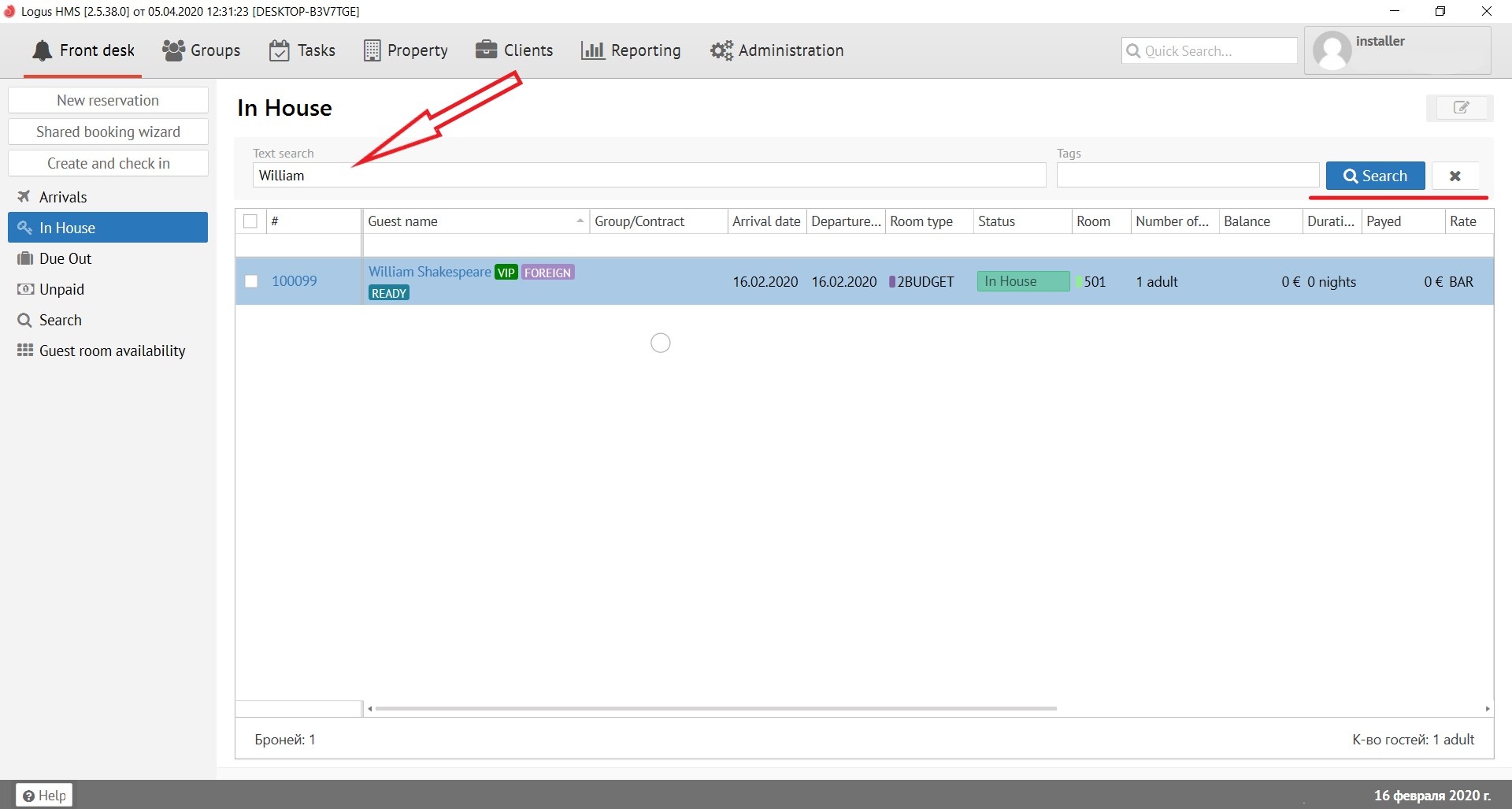The height and width of the screenshot is (809, 1512).
Task: Sort by the Room type column
Action: tap(929, 221)
